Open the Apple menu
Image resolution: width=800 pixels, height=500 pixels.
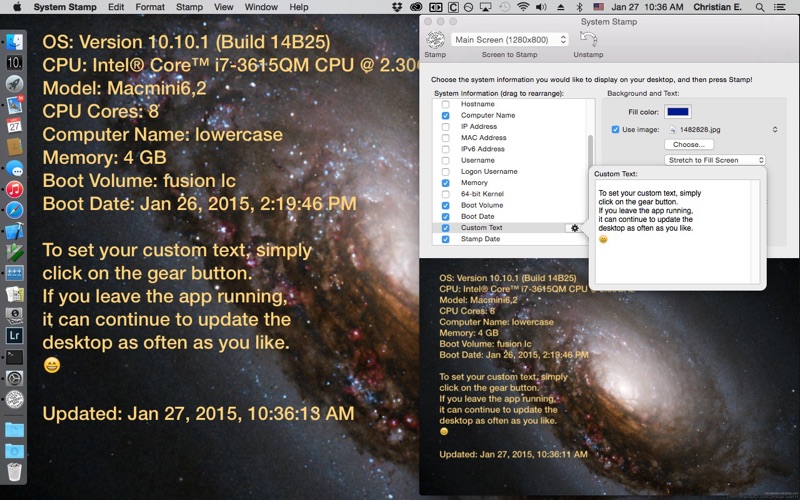click(x=16, y=7)
